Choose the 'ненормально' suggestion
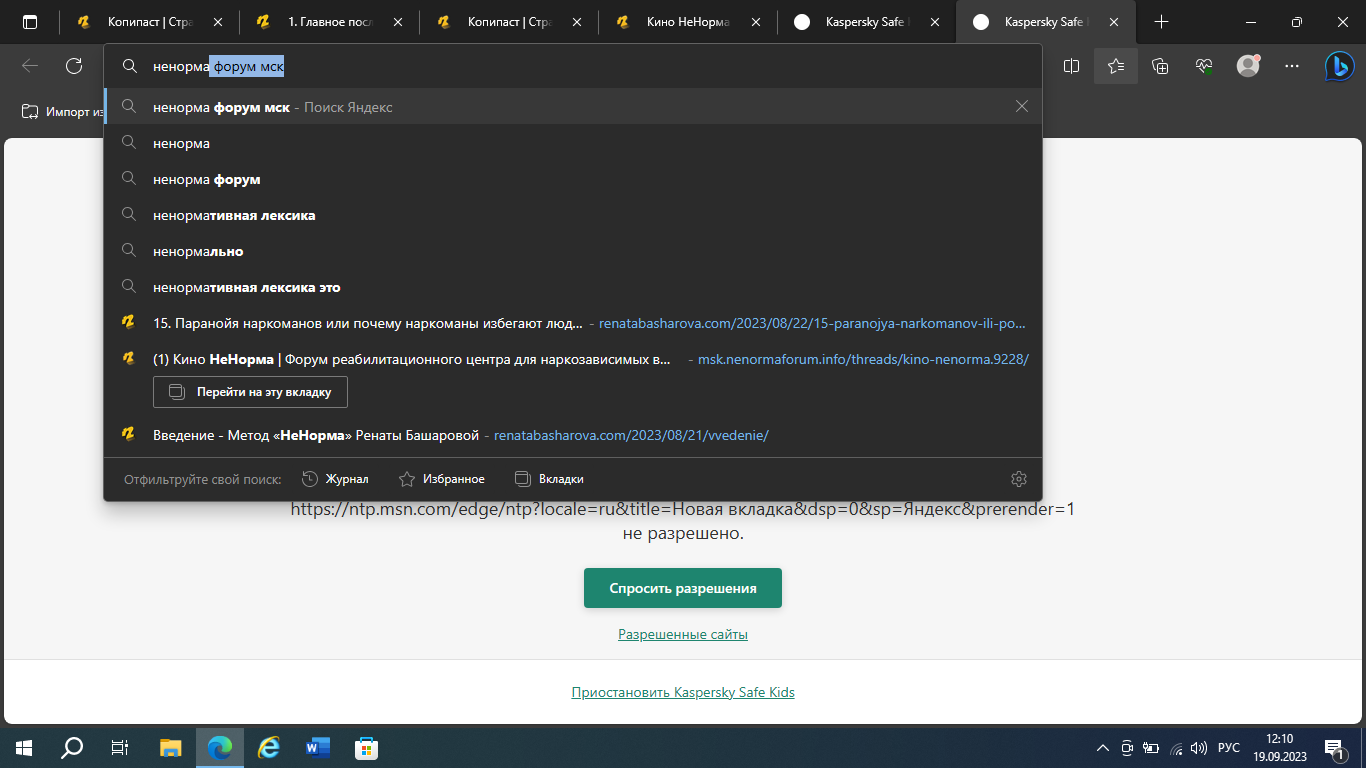 [x=573, y=251]
